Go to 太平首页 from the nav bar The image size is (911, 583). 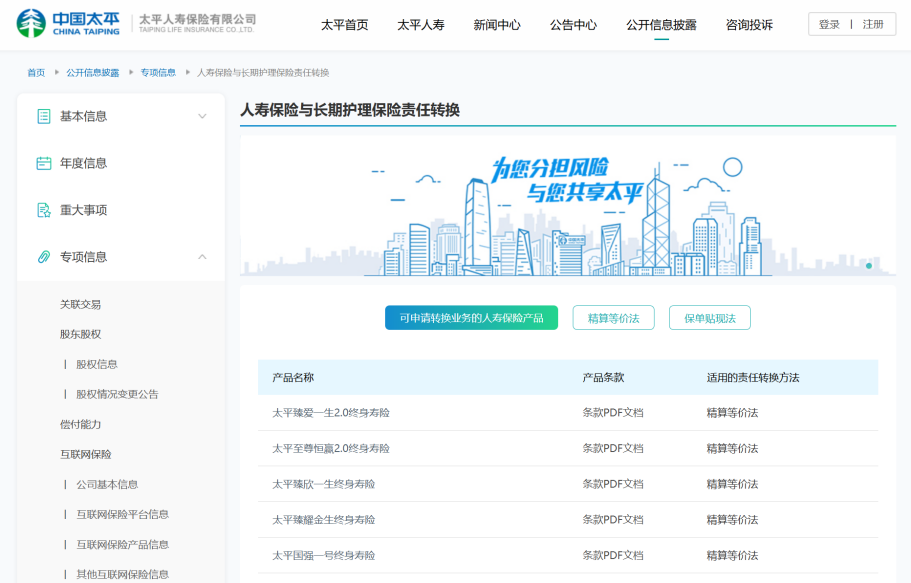[x=344, y=25]
